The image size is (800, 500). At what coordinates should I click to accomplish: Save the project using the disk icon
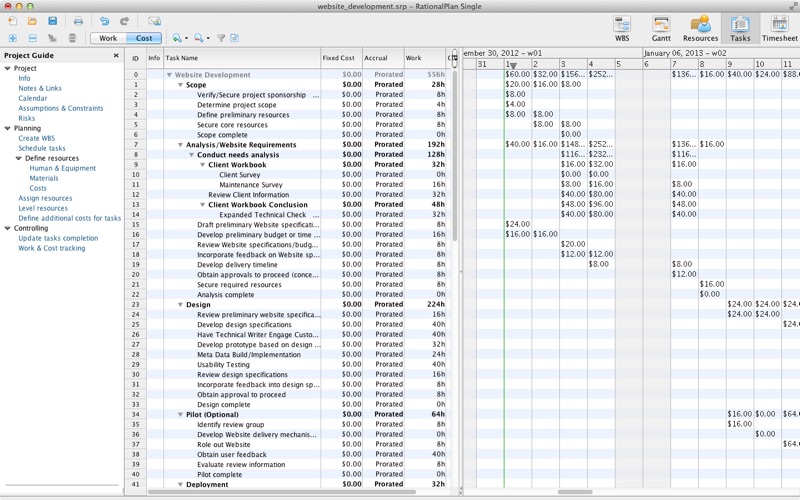coord(51,21)
